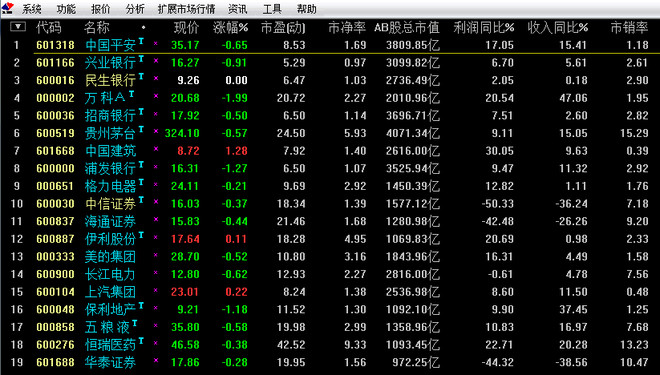Sort by the 市净率 column header

point(347,28)
